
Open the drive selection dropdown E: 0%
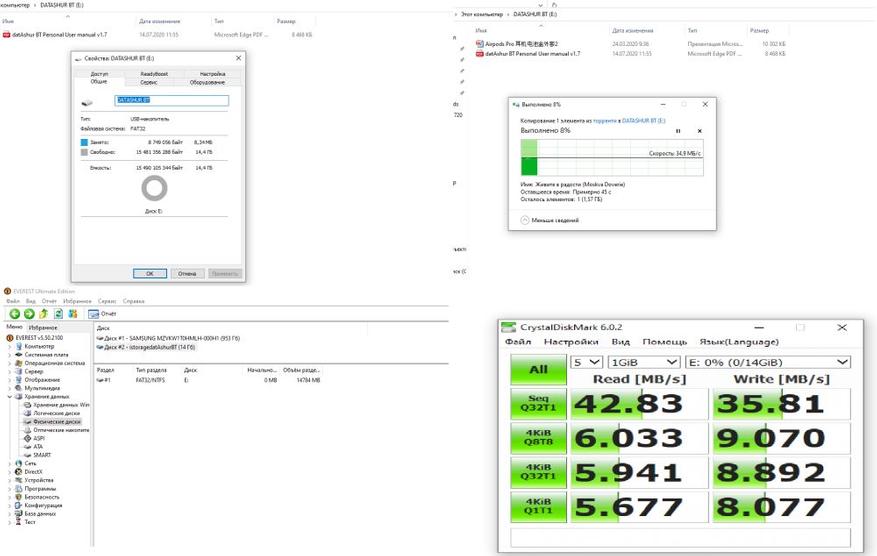(767, 362)
